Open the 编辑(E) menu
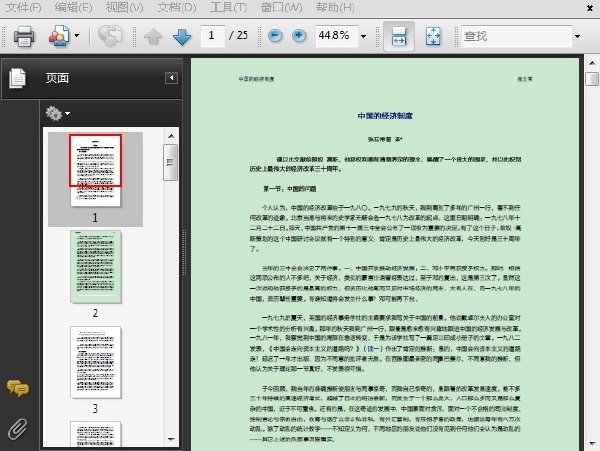This screenshot has height=451, width=600. point(73,7)
